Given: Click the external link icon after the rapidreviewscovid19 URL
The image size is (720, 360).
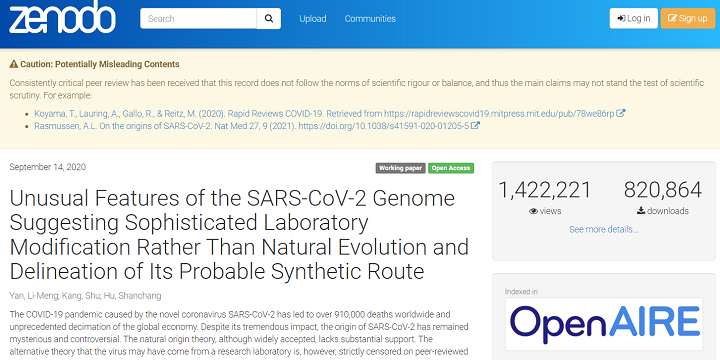Looking at the screenshot, I should (x=620, y=113).
